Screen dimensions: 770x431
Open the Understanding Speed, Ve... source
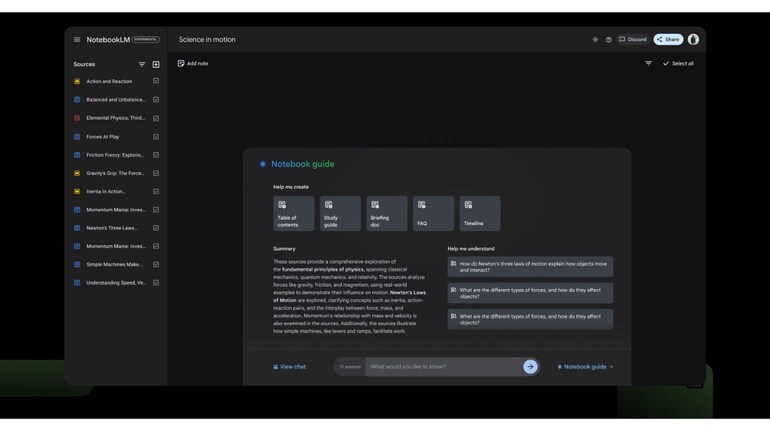click(116, 283)
